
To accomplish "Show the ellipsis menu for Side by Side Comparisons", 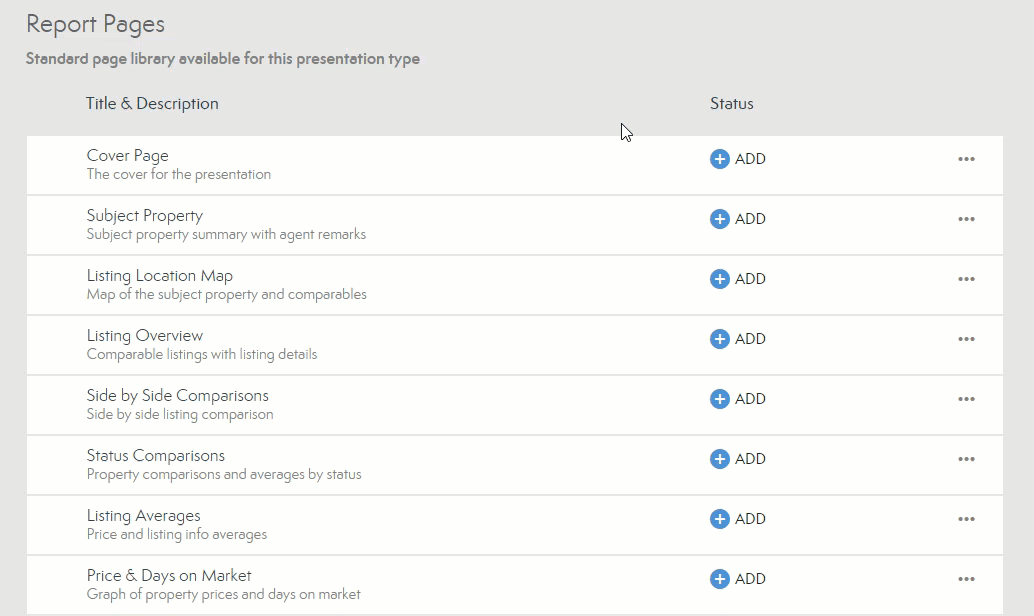I will pyautogui.click(x=966, y=399).
